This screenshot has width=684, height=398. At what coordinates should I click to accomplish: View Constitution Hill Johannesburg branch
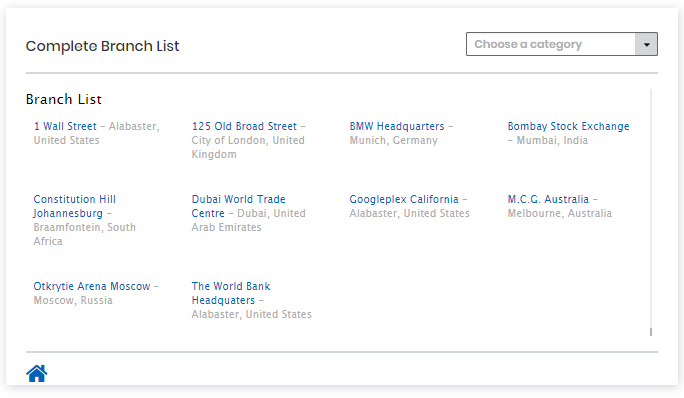pyautogui.click(x=74, y=206)
